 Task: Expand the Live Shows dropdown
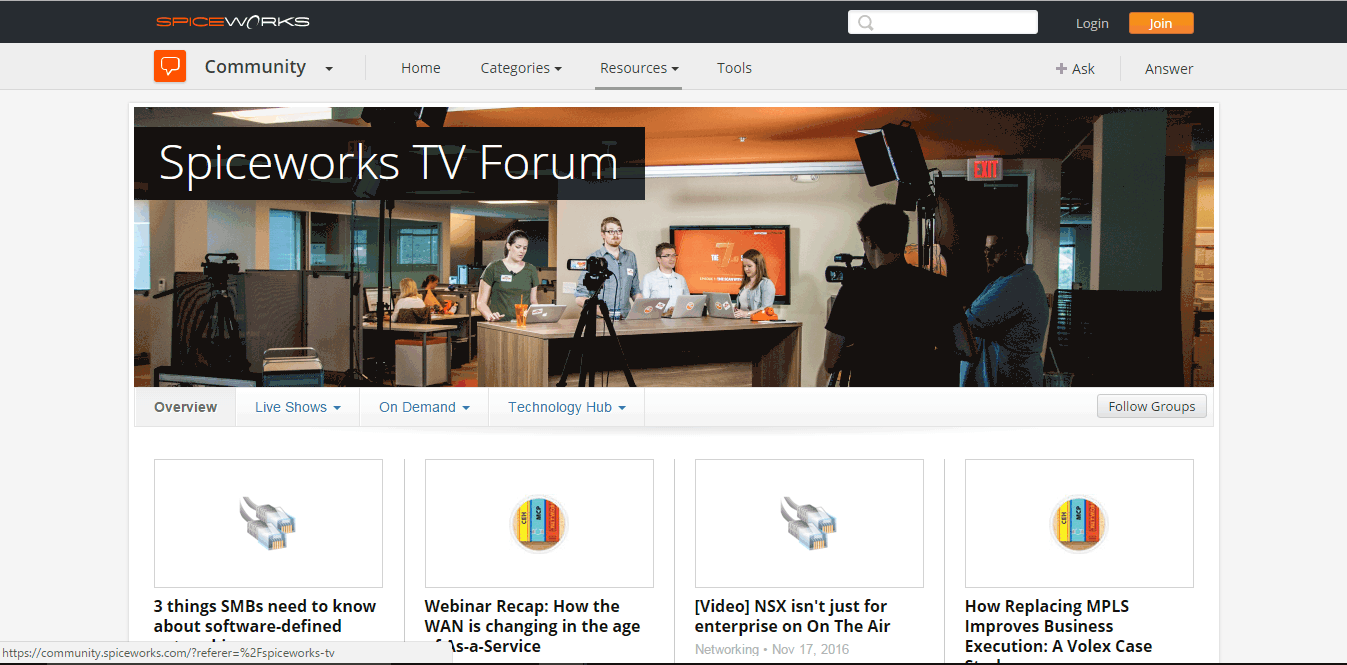298,407
